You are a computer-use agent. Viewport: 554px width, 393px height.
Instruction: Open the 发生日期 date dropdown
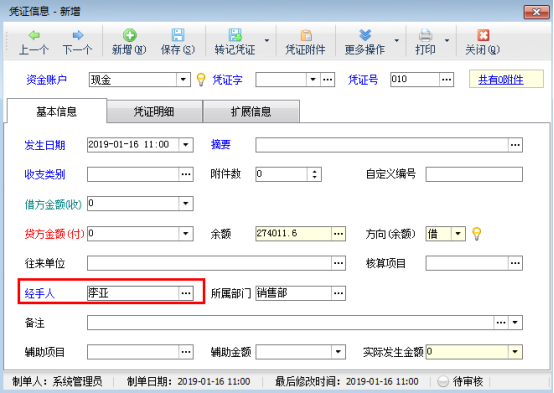(186, 145)
